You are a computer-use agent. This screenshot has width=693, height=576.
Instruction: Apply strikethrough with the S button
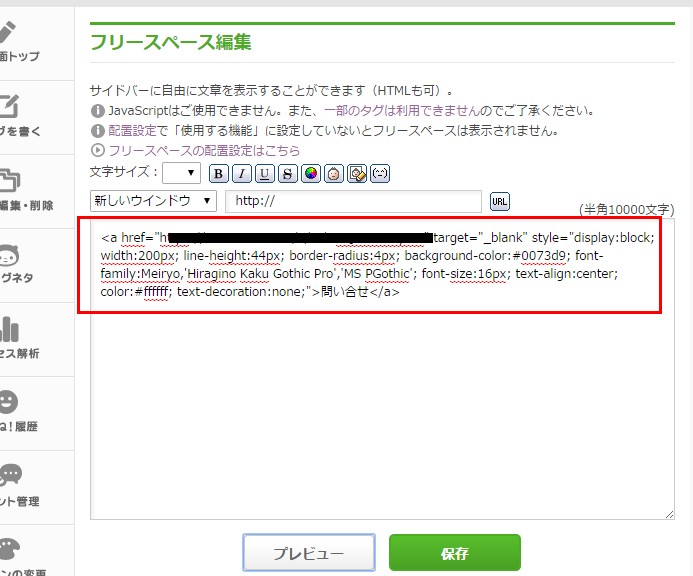point(287,174)
